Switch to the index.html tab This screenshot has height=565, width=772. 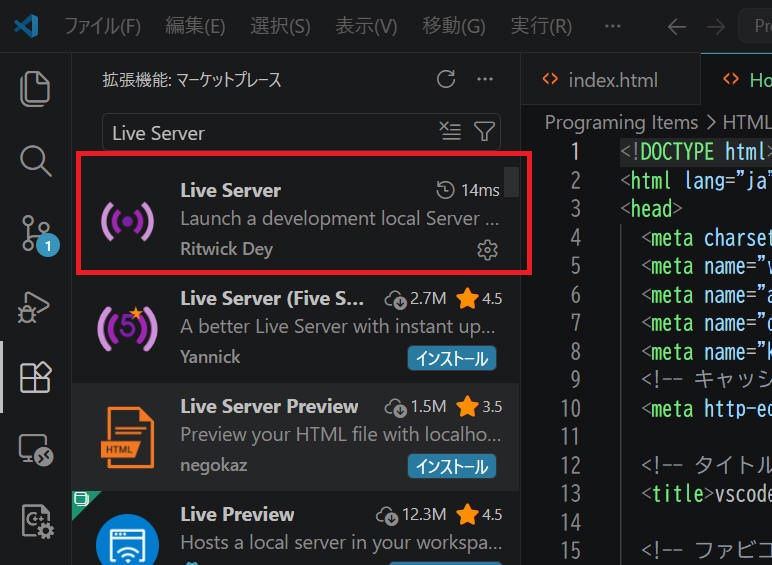click(611, 80)
